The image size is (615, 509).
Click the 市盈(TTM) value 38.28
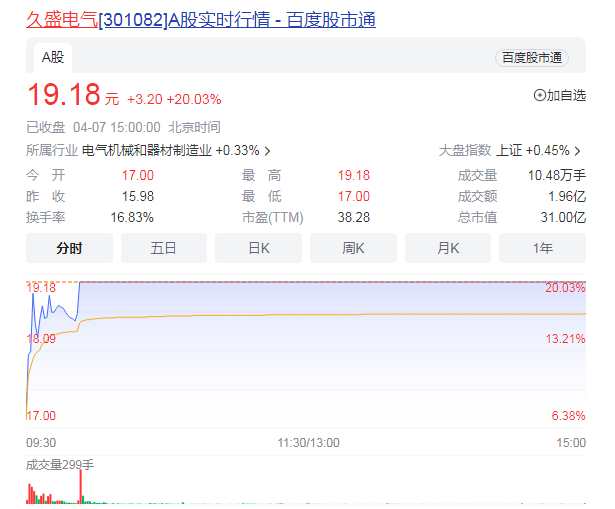point(354,217)
